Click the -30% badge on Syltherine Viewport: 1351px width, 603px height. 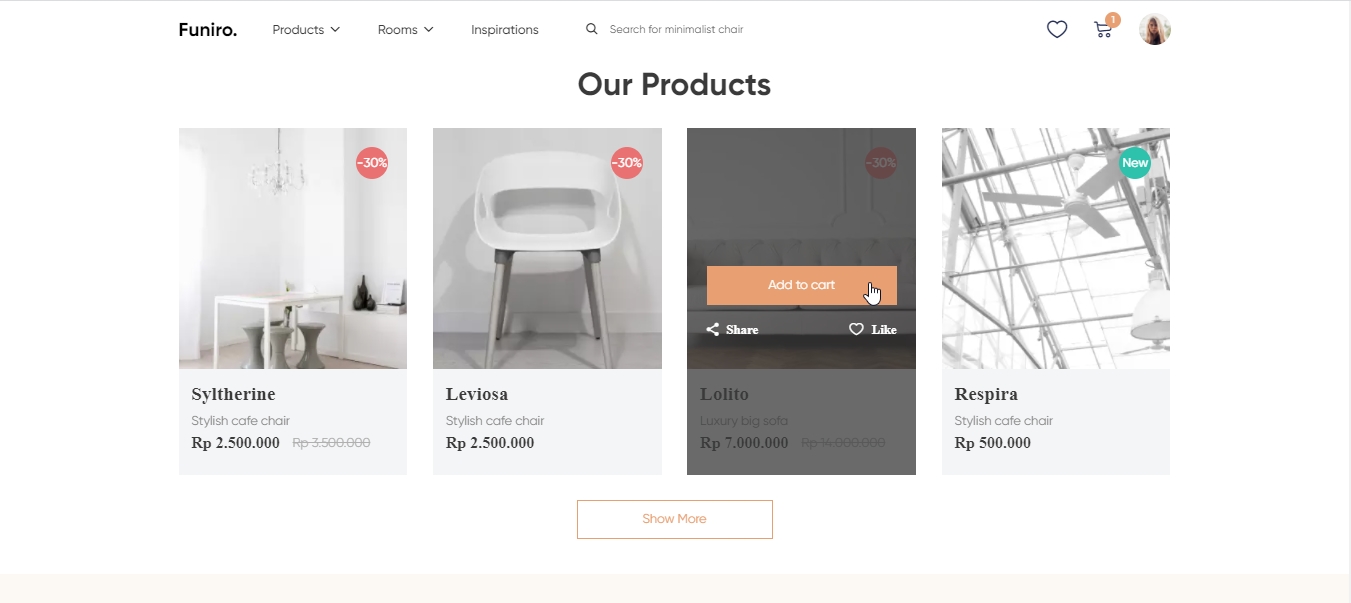pos(372,163)
